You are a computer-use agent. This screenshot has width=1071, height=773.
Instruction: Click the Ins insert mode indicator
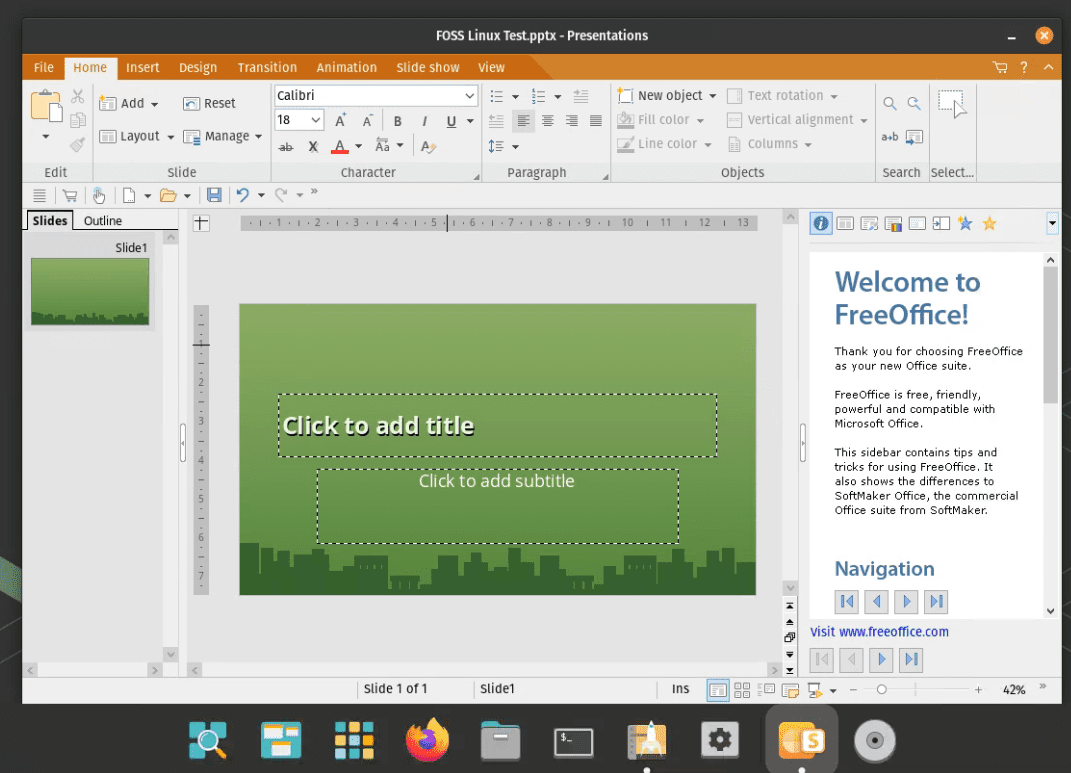pyautogui.click(x=680, y=689)
